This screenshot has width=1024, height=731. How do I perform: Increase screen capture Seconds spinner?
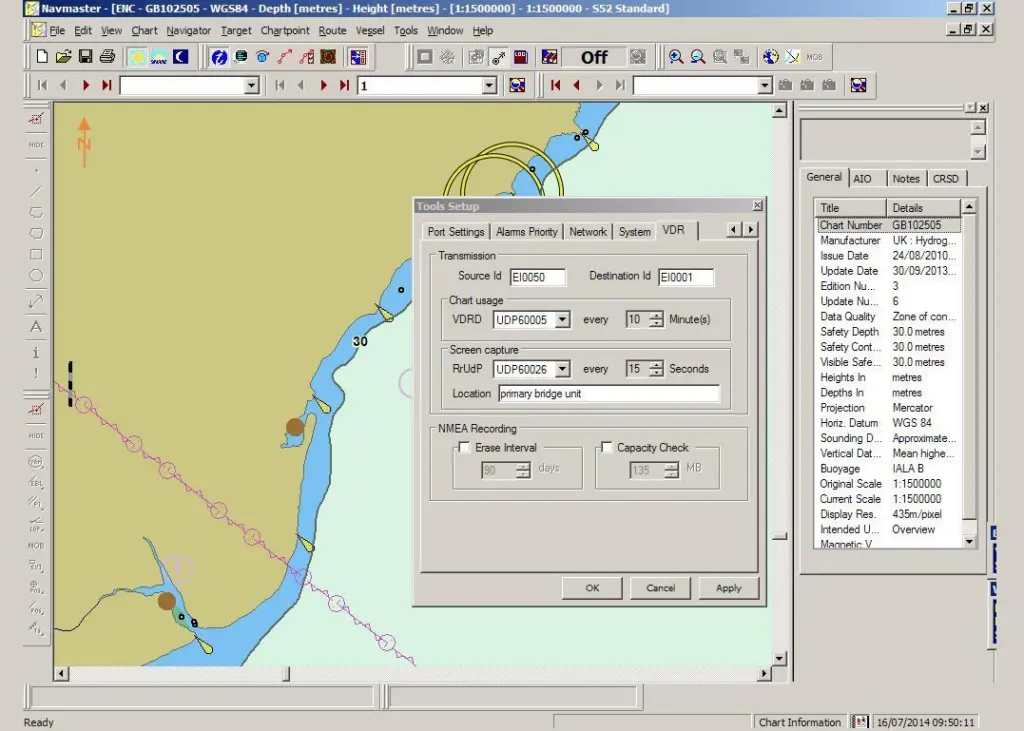656,365
